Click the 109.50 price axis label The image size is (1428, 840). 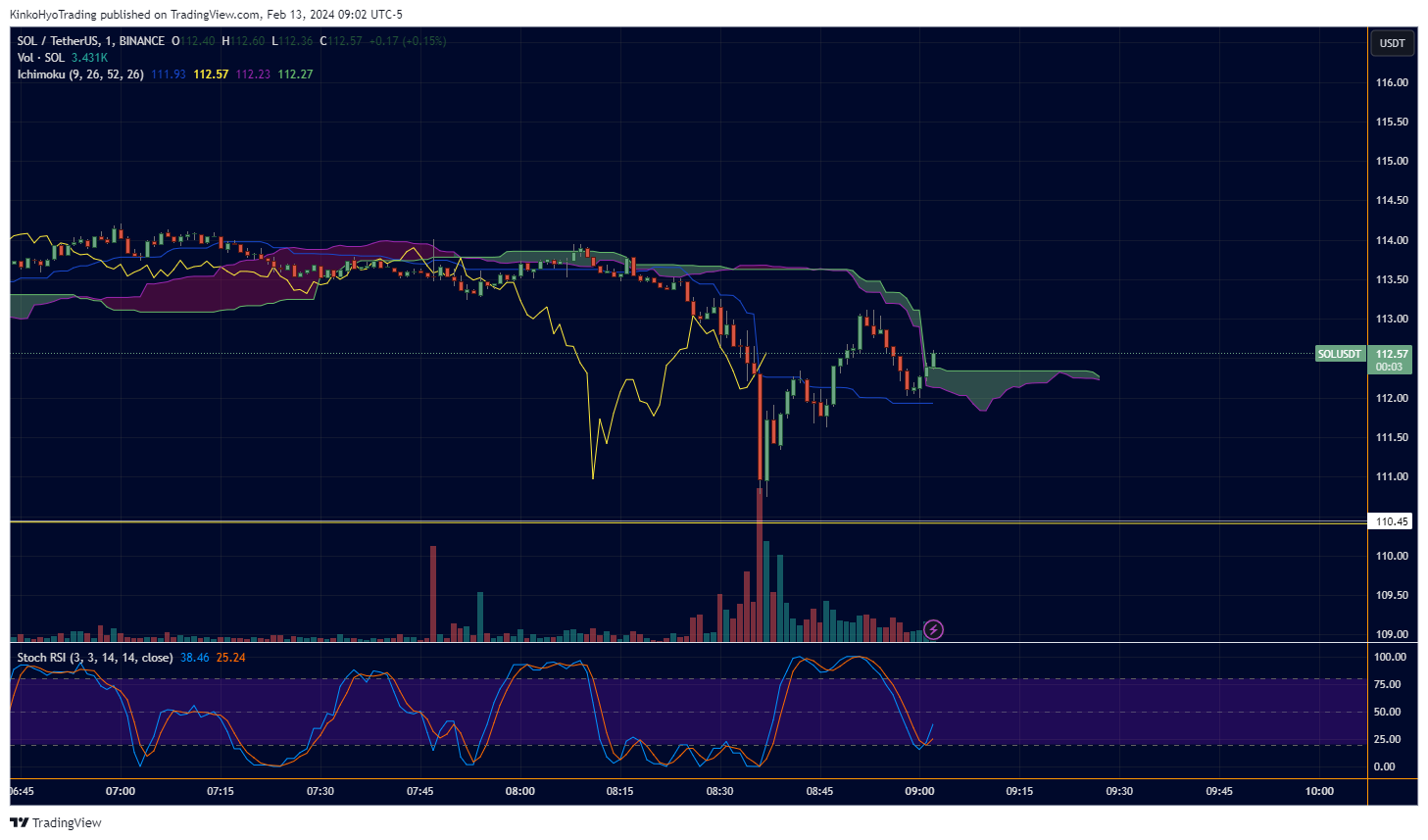pyautogui.click(x=1392, y=595)
